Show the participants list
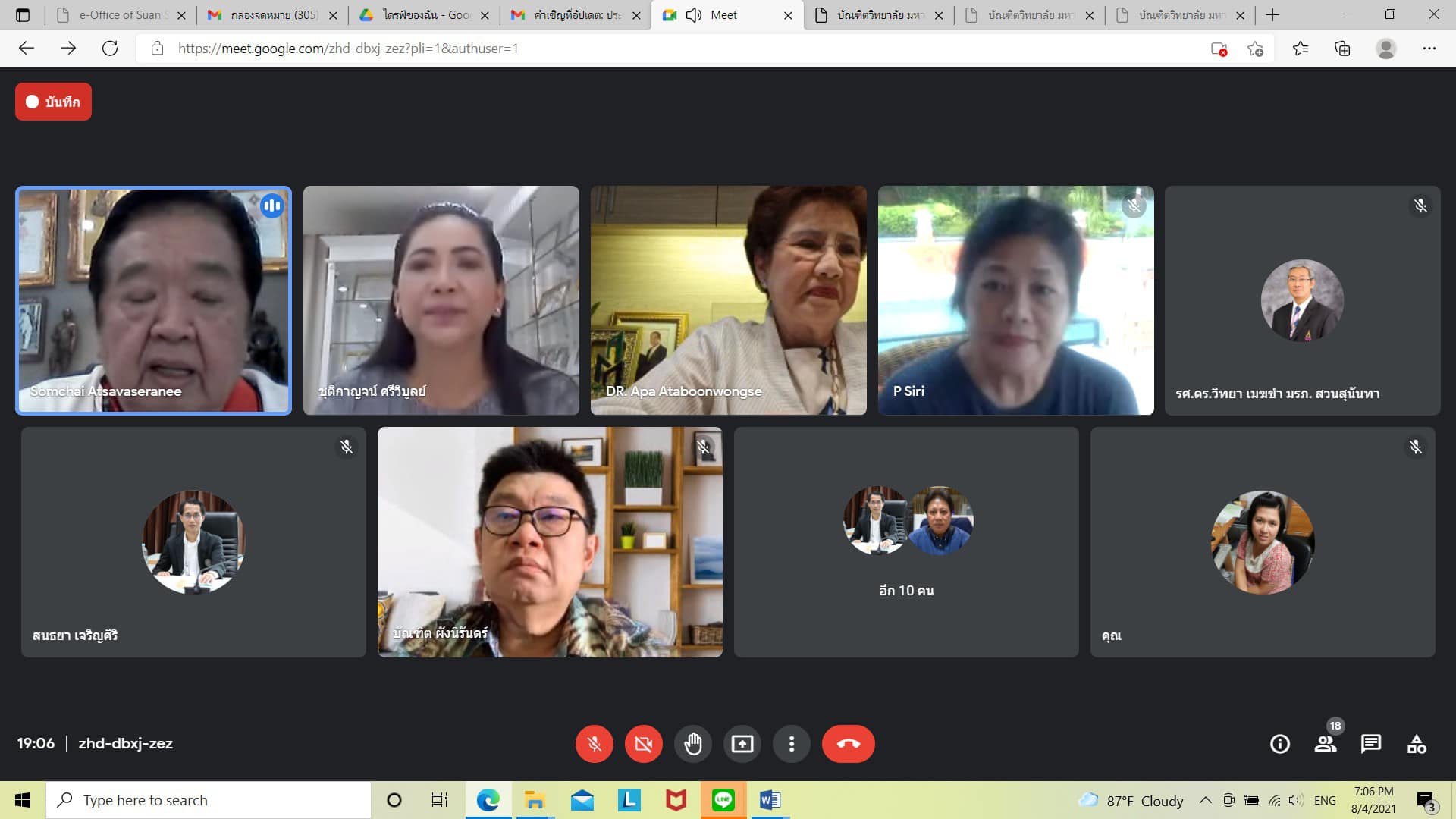This screenshot has height=819, width=1456. point(1325,744)
